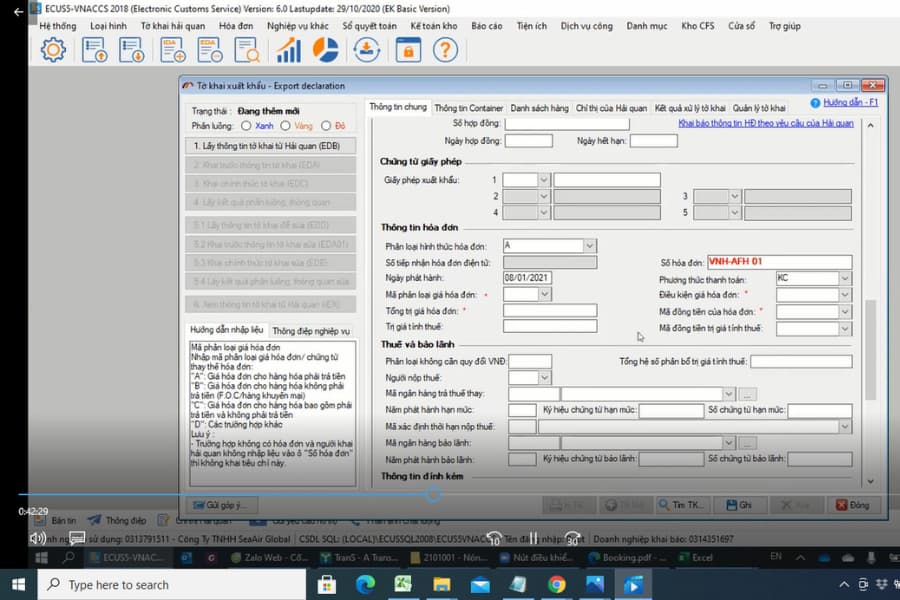
Task: Open Mail app from the taskbar
Action: click(480, 584)
